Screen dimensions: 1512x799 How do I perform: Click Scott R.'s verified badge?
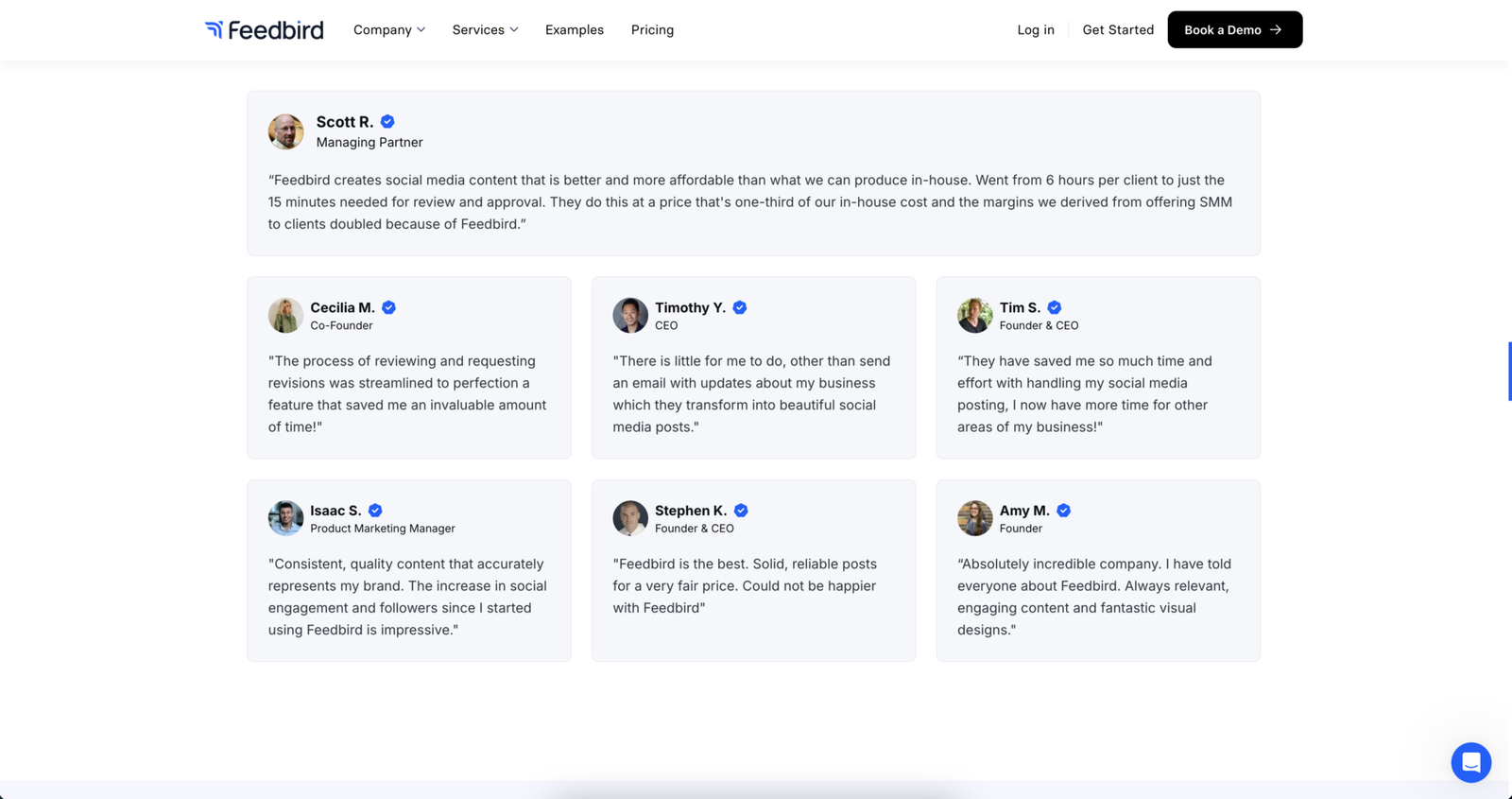(387, 122)
